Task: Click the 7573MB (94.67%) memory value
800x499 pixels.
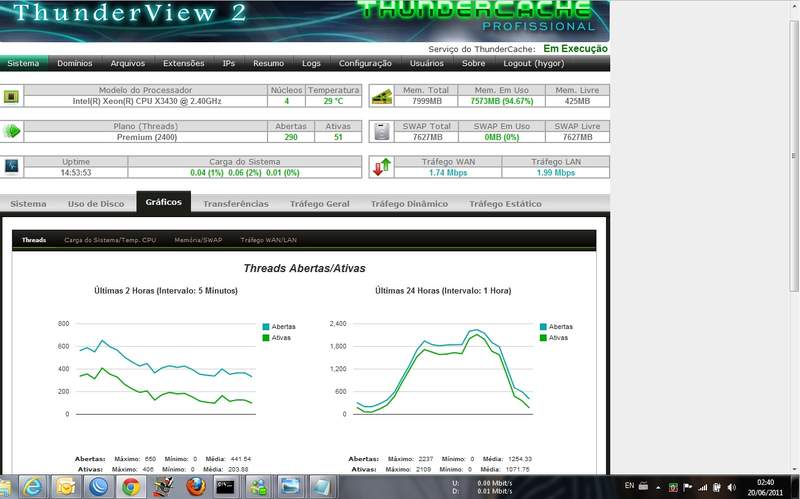Action: (x=502, y=101)
